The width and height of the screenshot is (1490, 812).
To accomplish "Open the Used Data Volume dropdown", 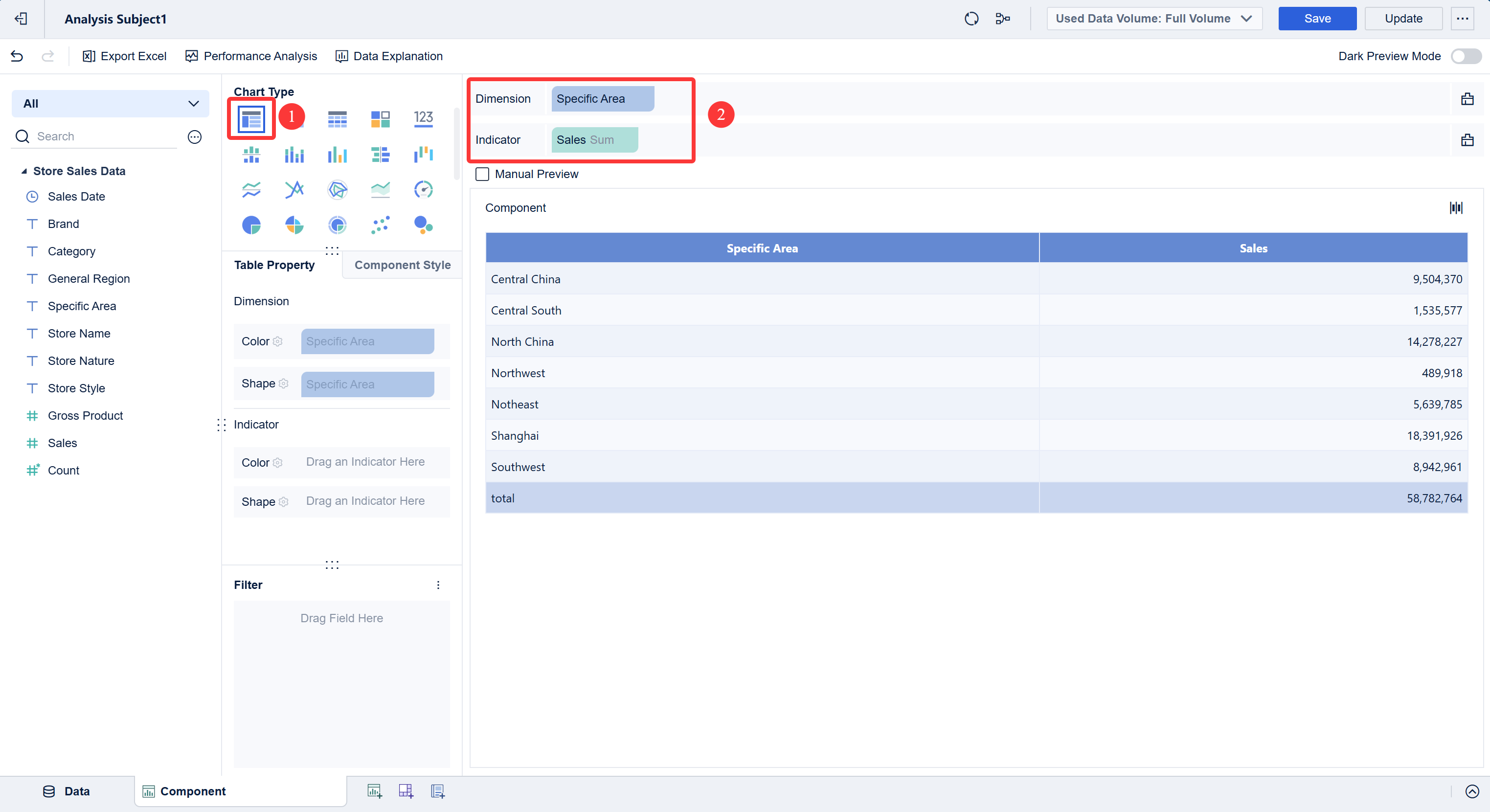I will tap(1153, 19).
